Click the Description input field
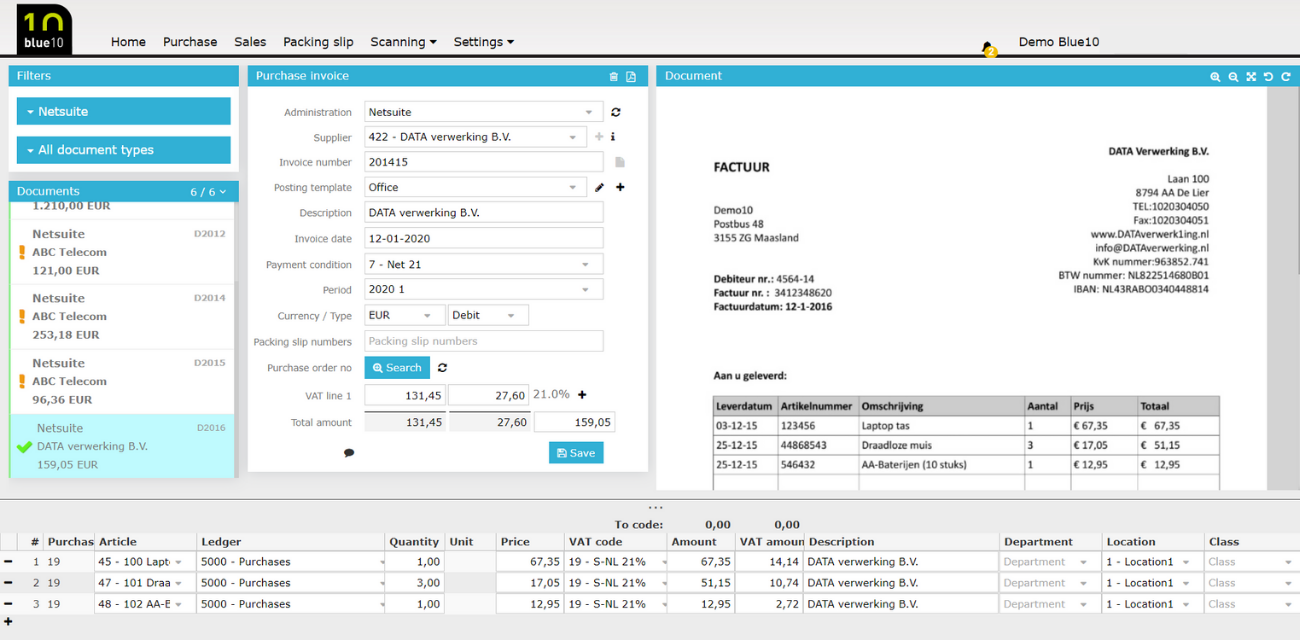 click(484, 213)
